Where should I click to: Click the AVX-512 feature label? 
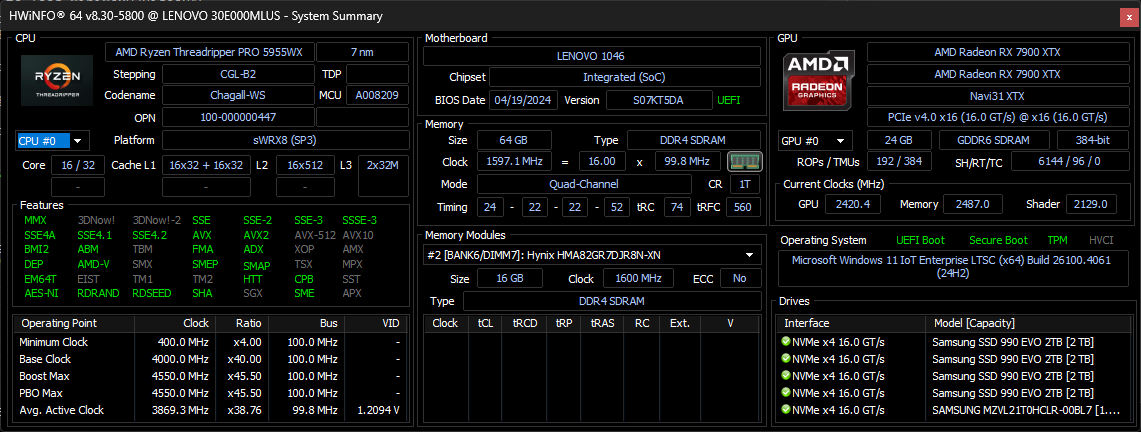[x=314, y=236]
